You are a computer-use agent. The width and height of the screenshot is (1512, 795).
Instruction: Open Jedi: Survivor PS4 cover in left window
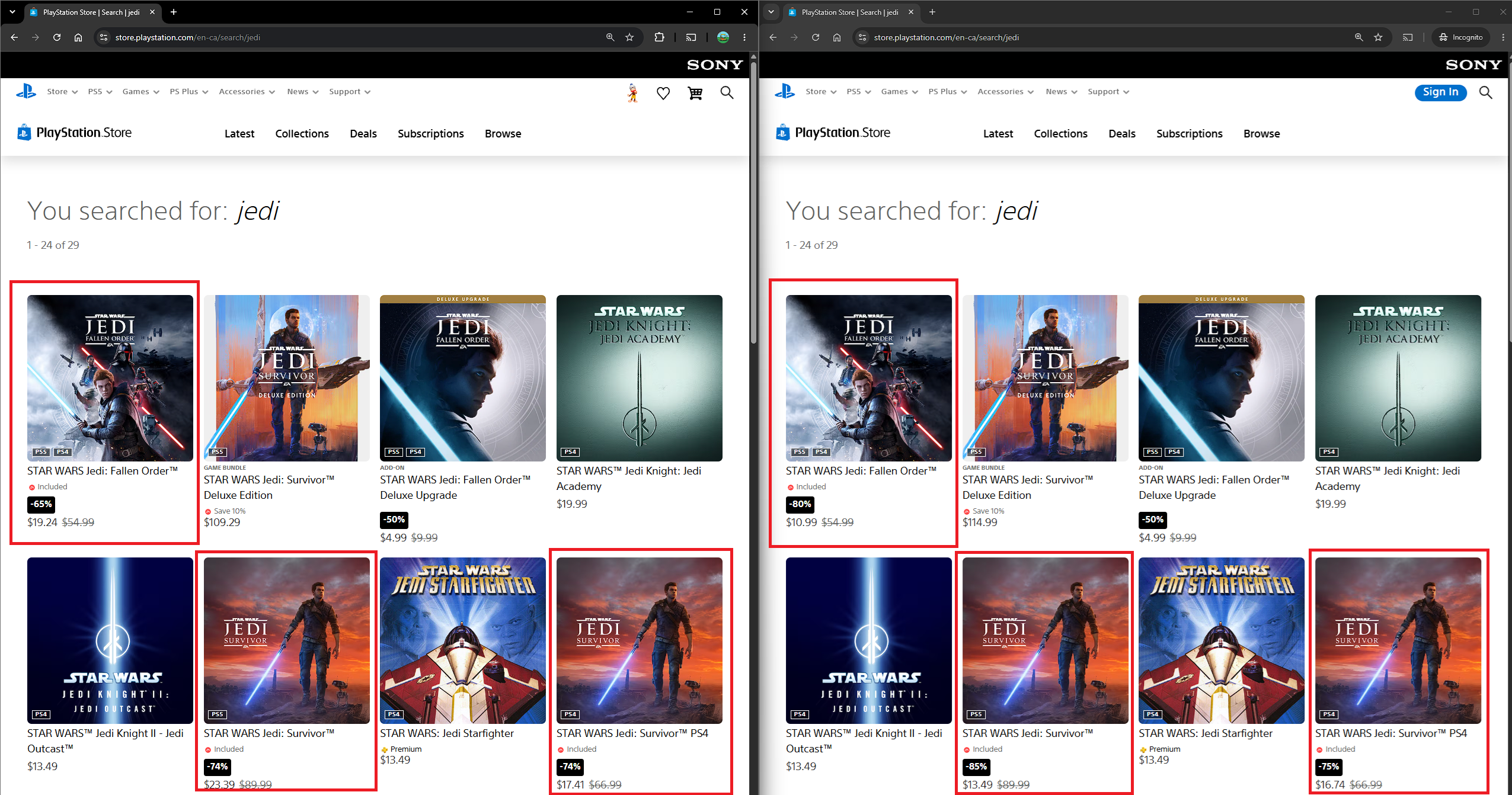pos(640,640)
